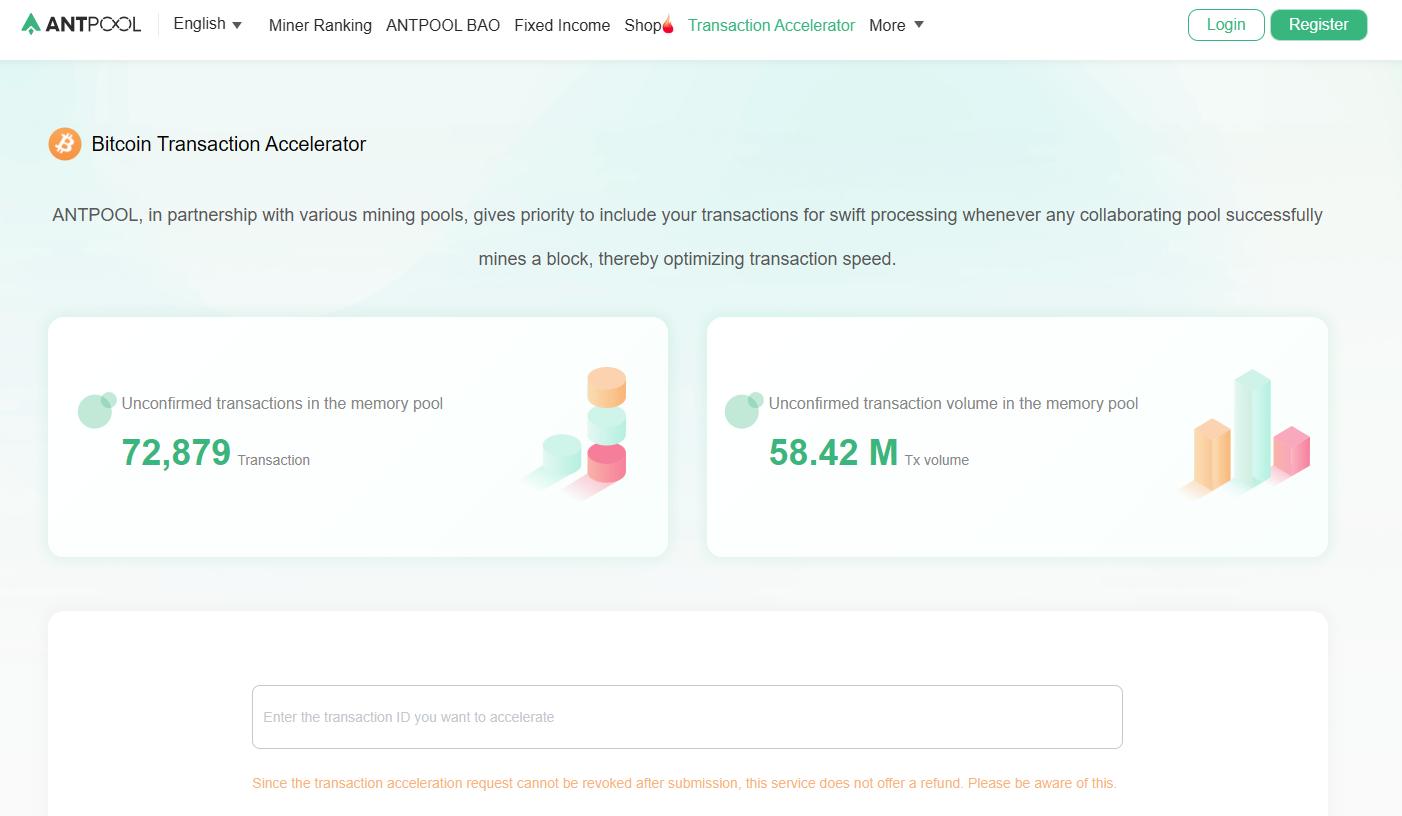This screenshot has height=816, width=1402.
Task: Click the 'Tx volume' unit label
Action: [937, 461]
